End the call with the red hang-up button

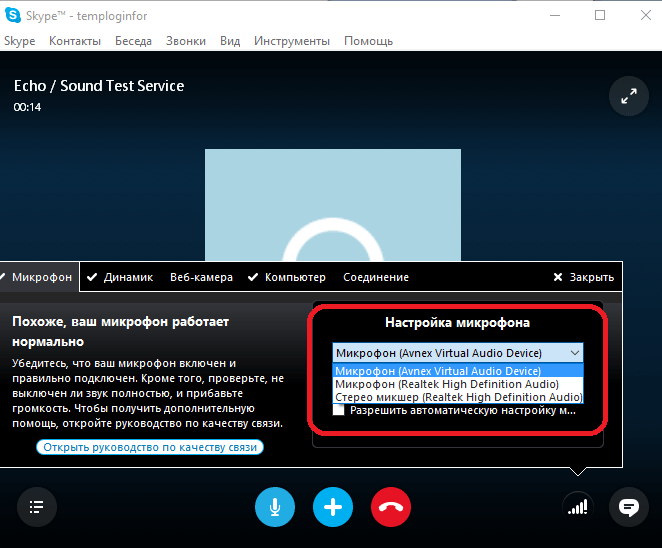tap(391, 507)
